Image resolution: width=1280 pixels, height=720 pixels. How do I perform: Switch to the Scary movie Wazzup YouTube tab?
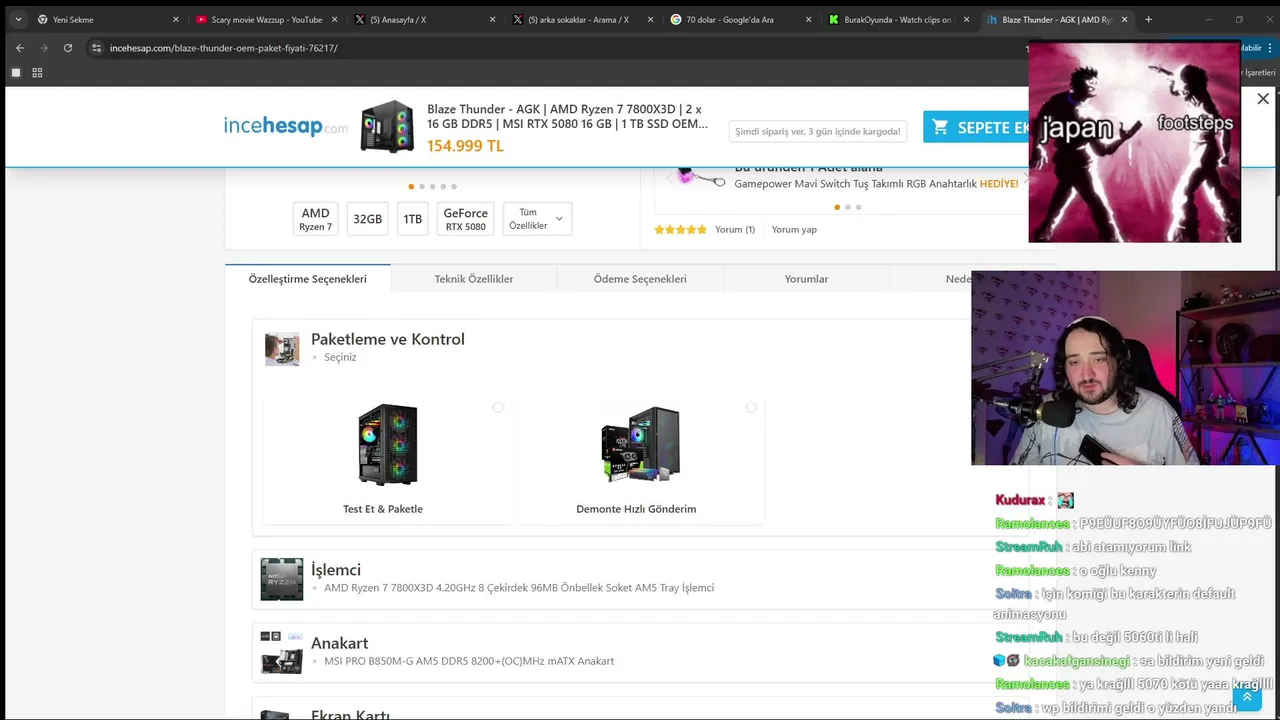pos(266,19)
